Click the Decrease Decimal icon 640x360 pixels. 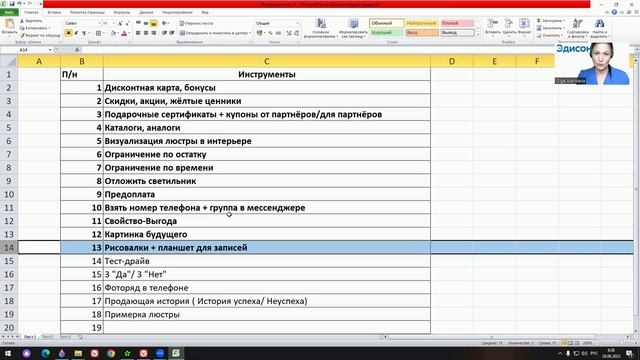296,33
